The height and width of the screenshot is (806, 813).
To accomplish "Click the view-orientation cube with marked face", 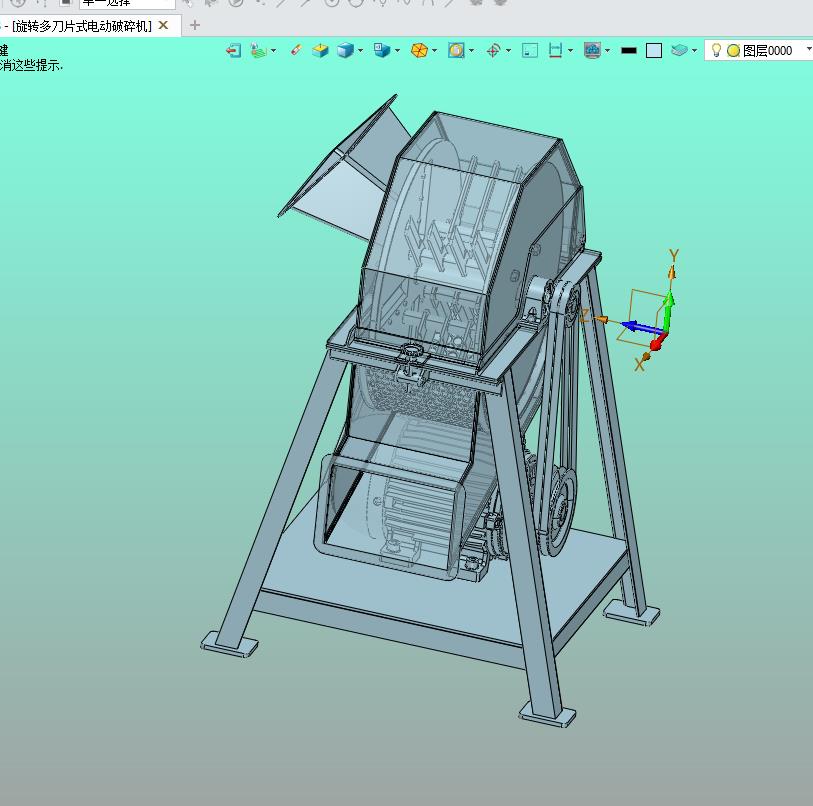I will click(382, 50).
